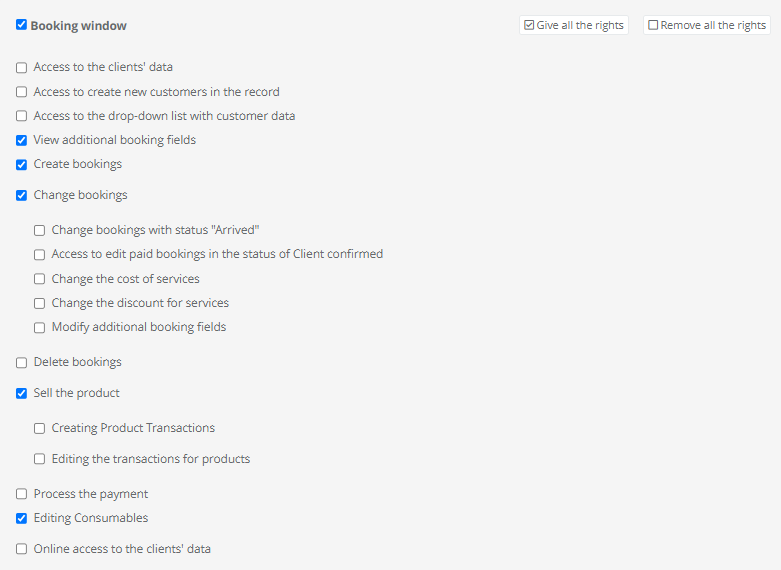Click the Give all the rights button
The height and width of the screenshot is (570, 781).
[573, 25]
